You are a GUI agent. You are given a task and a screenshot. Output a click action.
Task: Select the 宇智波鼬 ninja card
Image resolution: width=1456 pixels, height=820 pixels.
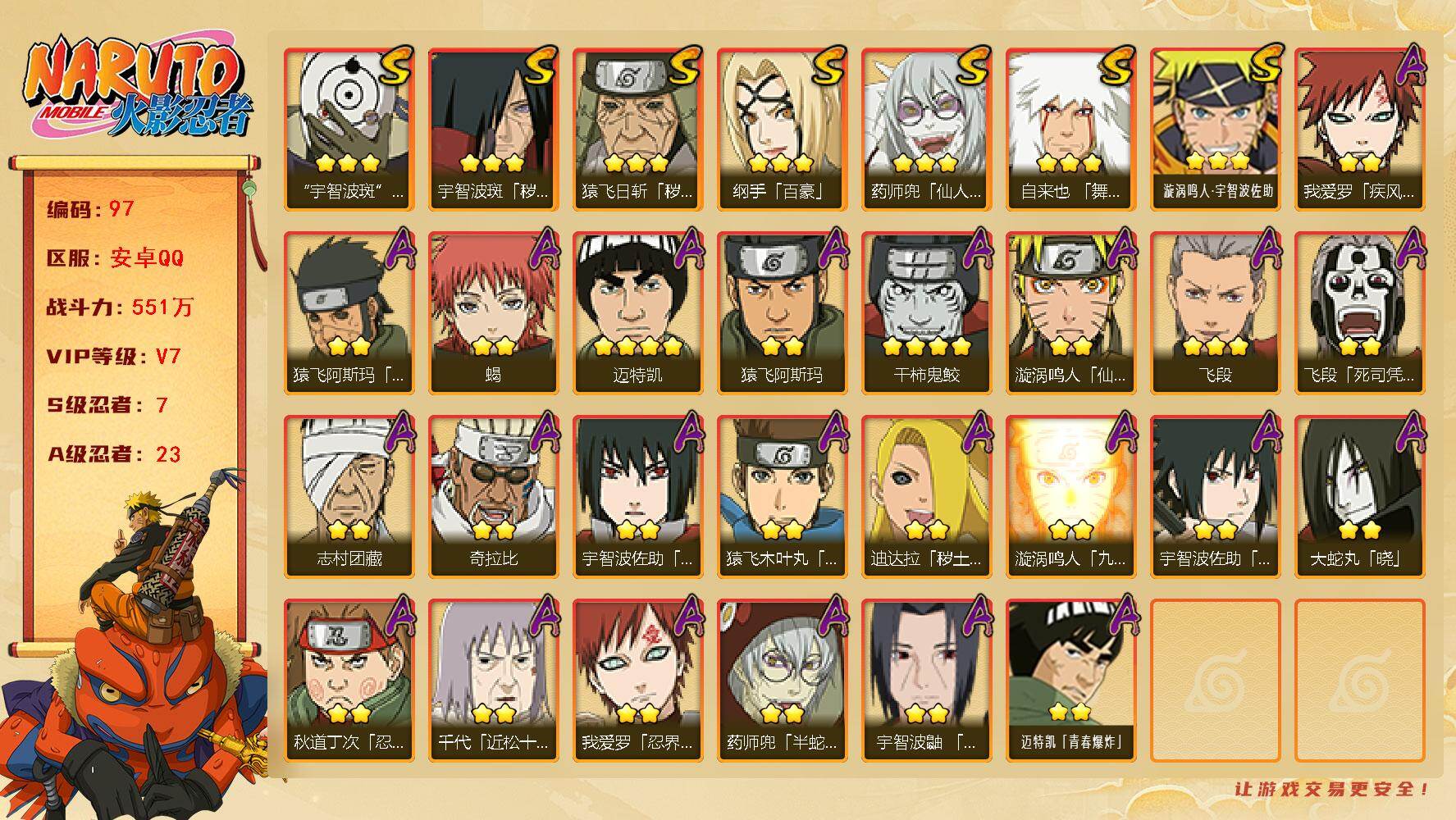coord(926,680)
